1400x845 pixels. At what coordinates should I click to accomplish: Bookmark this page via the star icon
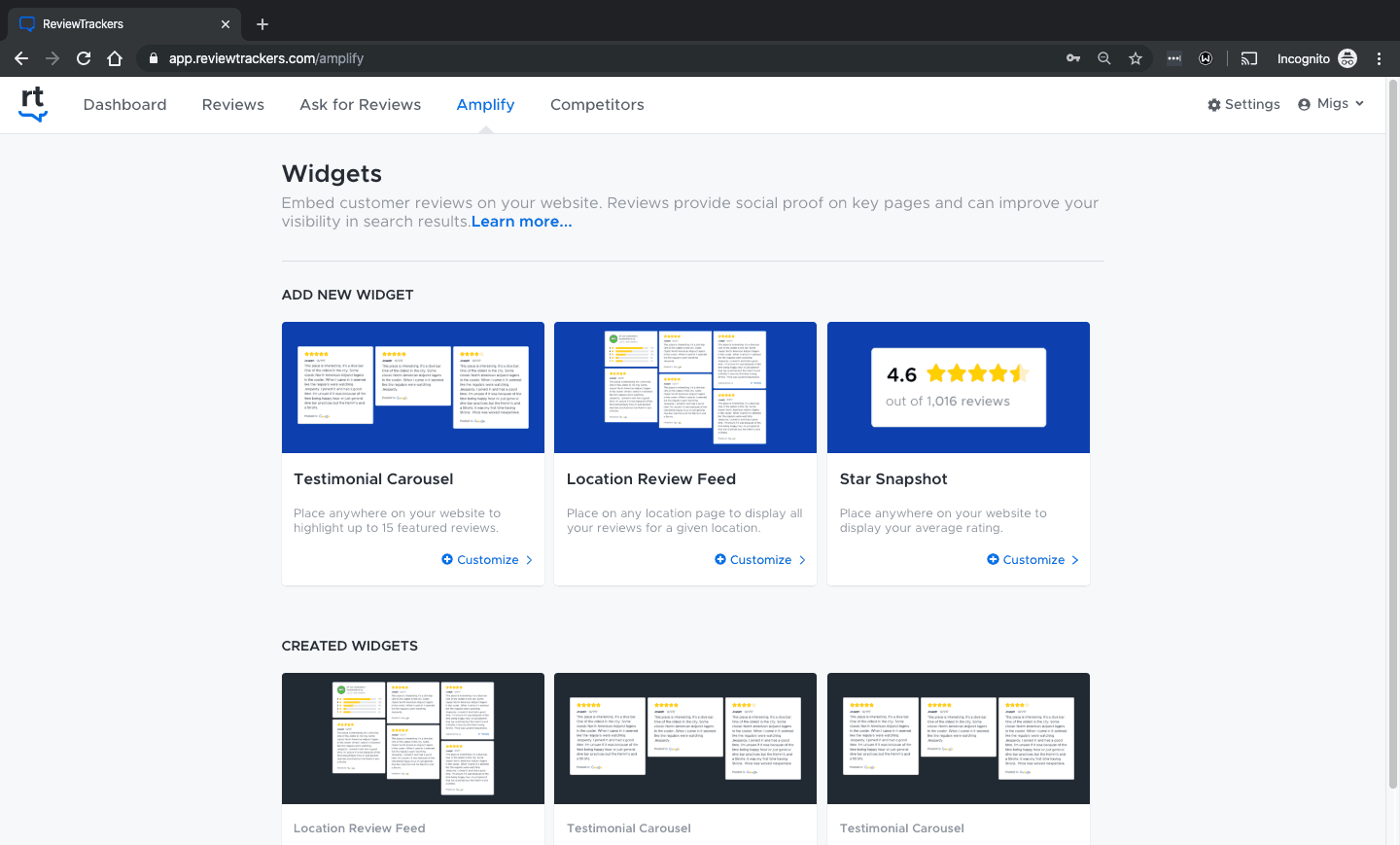pos(1136,58)
